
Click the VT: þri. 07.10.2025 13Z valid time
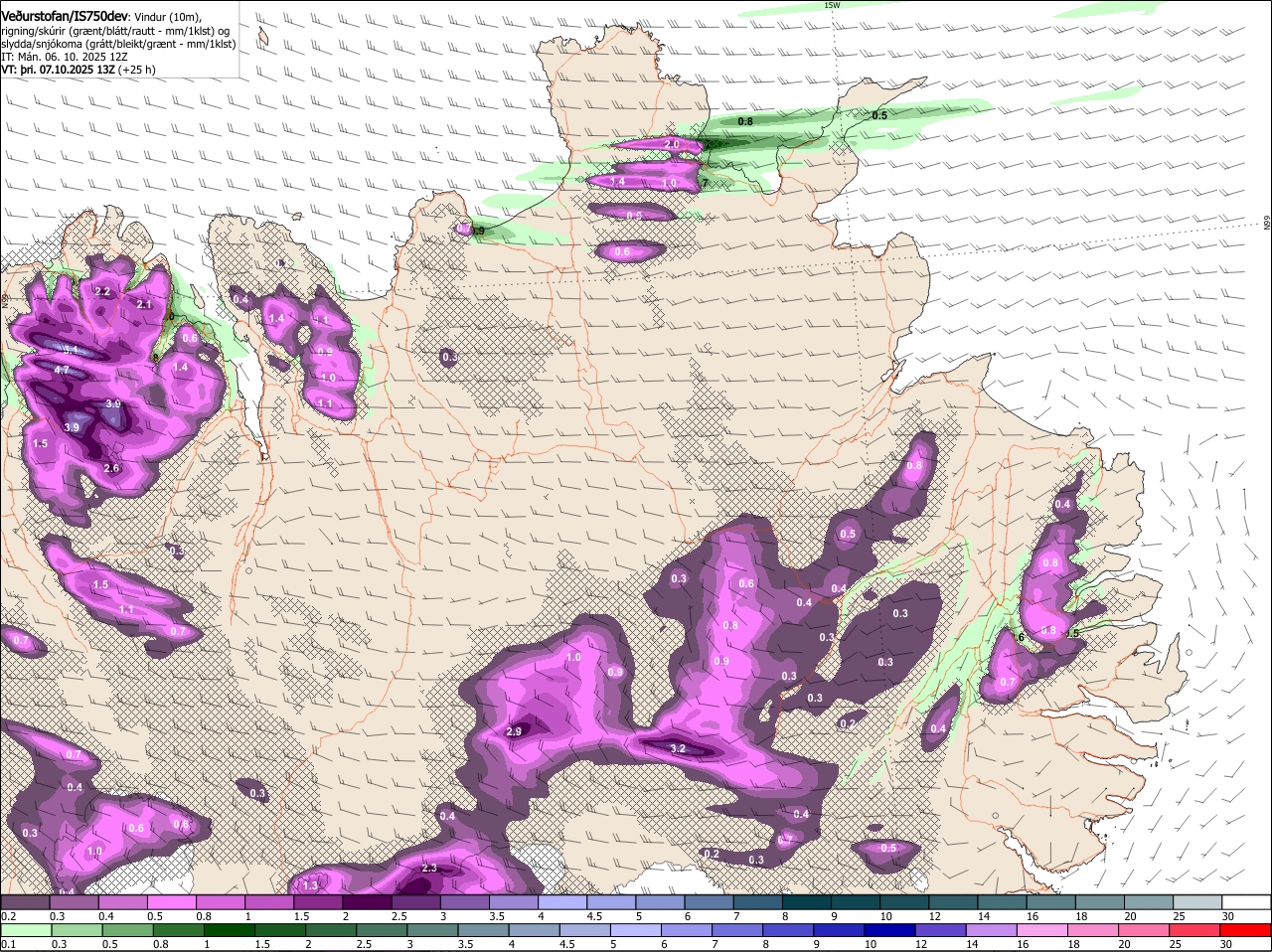pos(59,71)
